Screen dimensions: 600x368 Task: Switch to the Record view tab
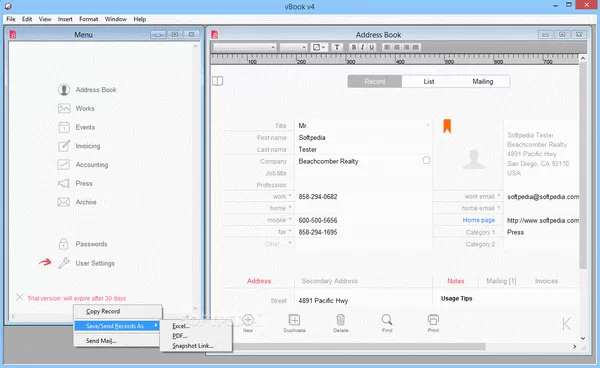coord(375,81)
